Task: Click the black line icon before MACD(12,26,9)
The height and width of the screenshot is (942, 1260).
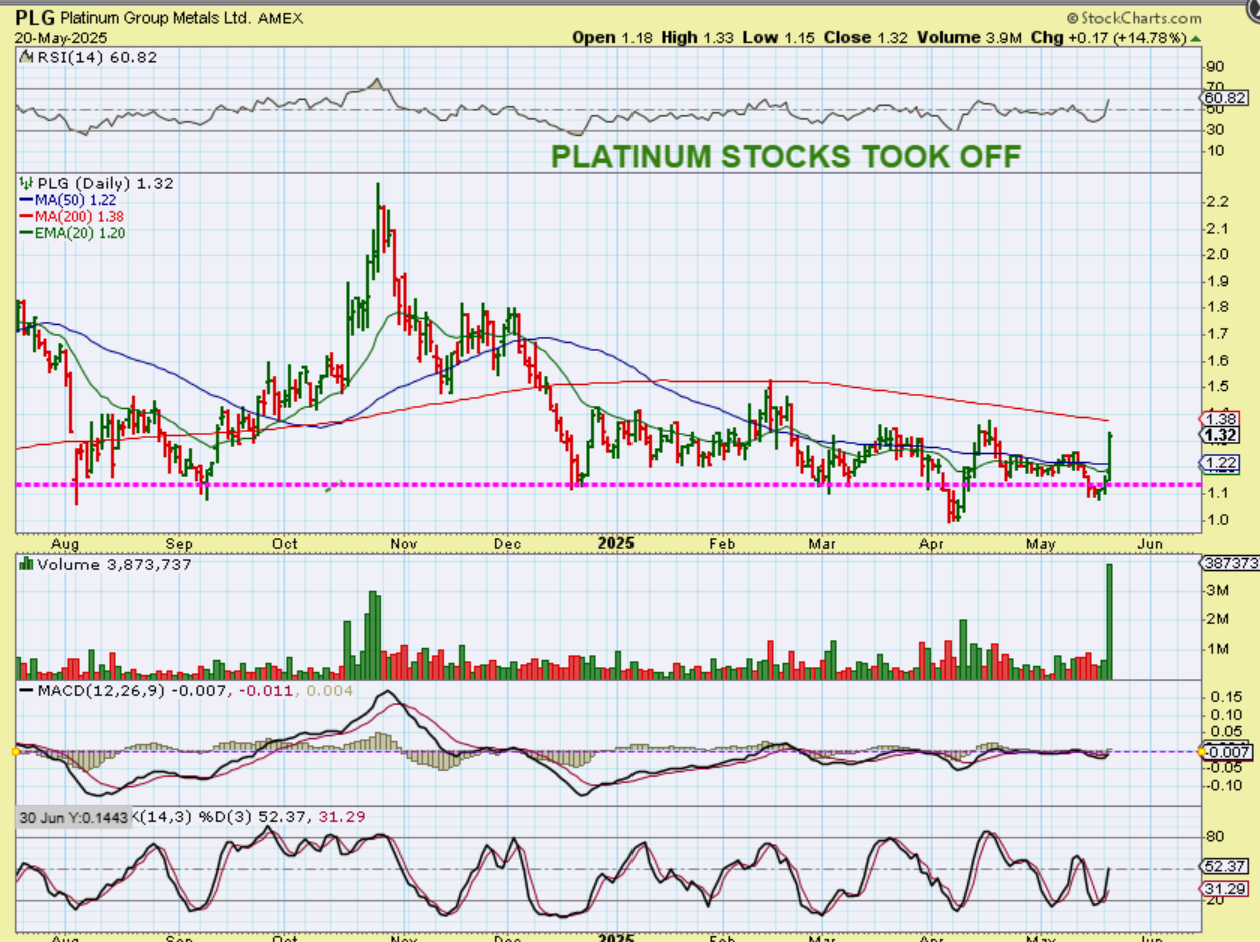Action: pyautogui.click(x=26, y=692)
